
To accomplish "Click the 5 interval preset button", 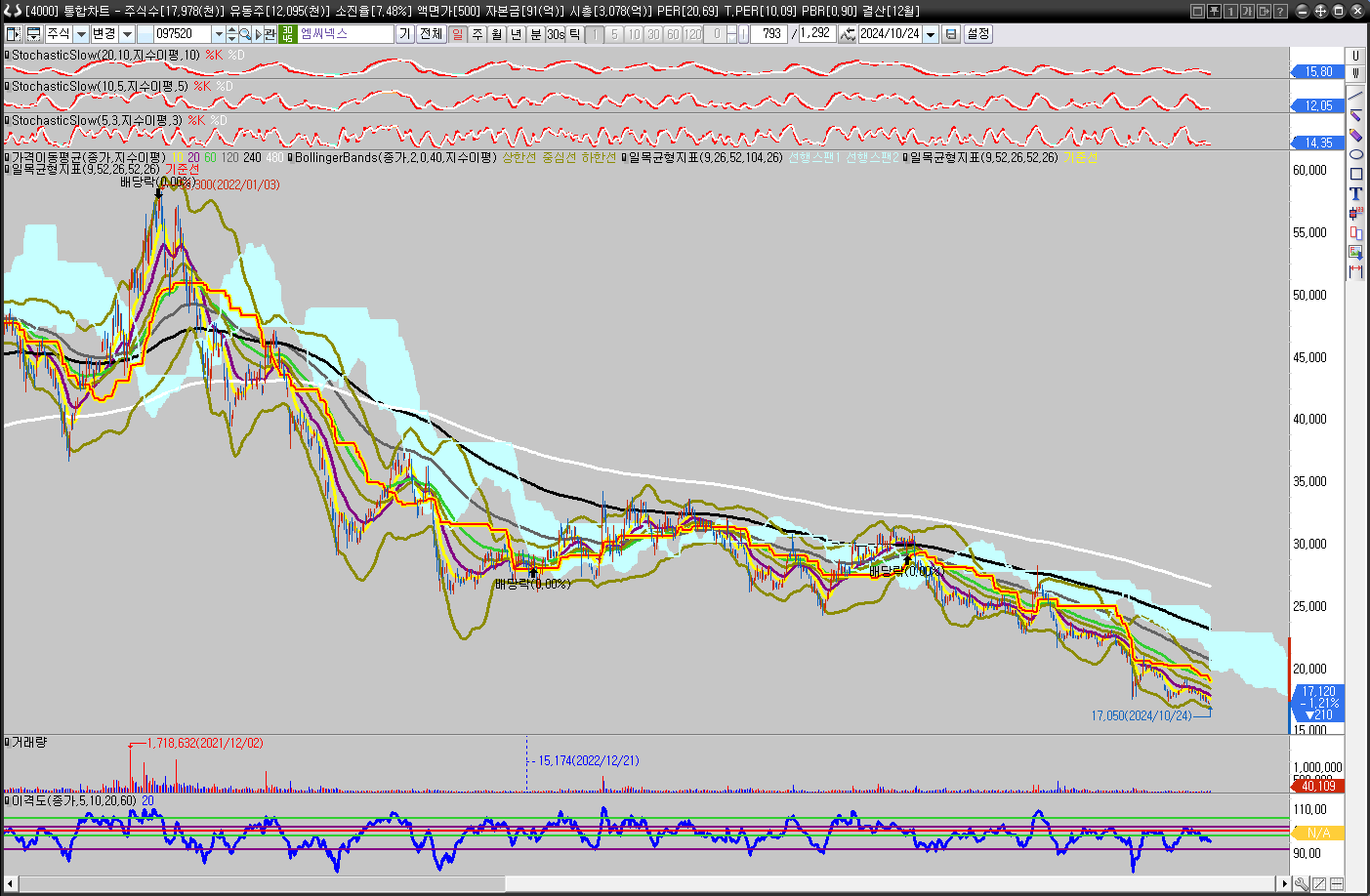I will pos(614,34).
